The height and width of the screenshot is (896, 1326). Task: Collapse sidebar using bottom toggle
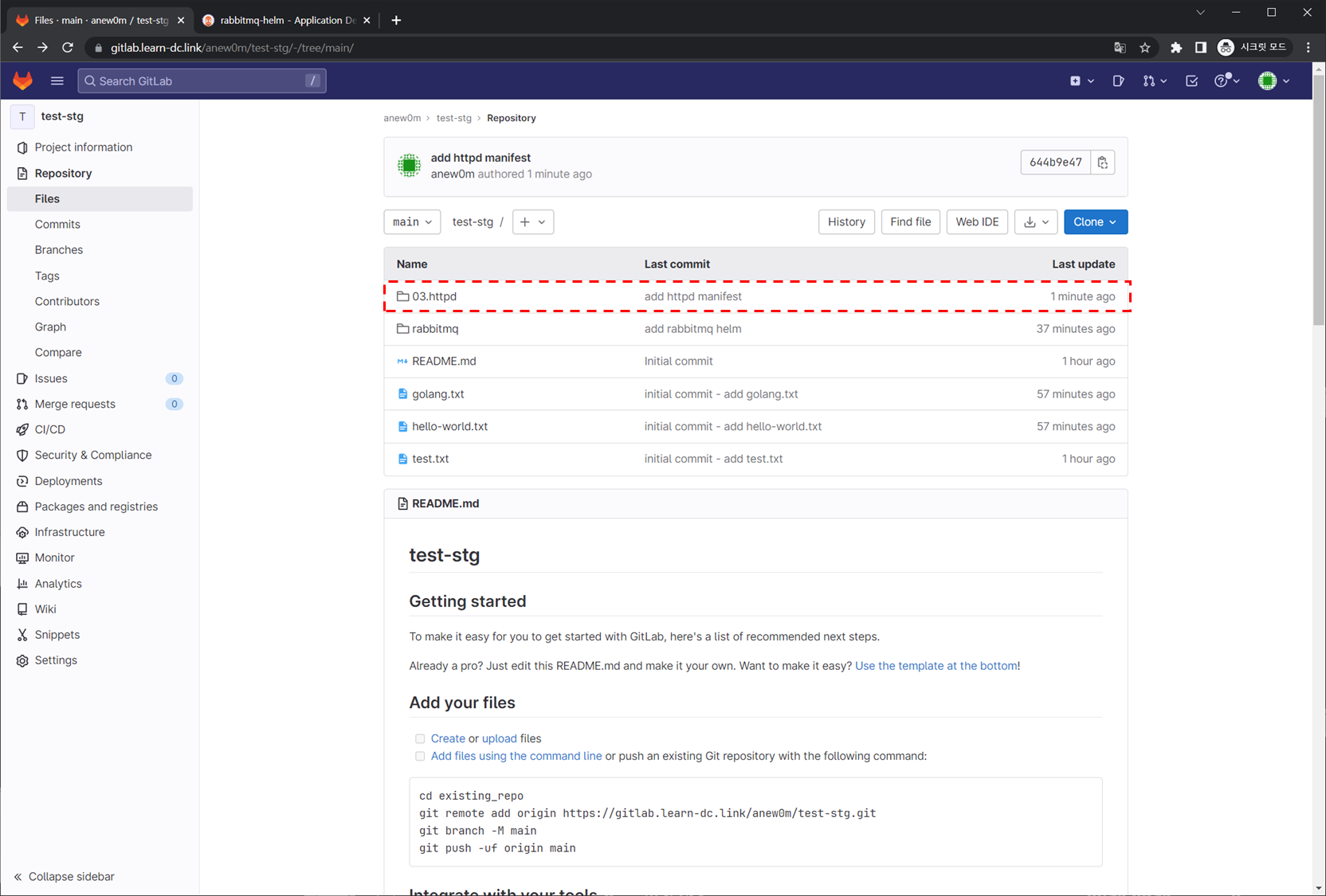pyautogui.click(x=64, y=876)
